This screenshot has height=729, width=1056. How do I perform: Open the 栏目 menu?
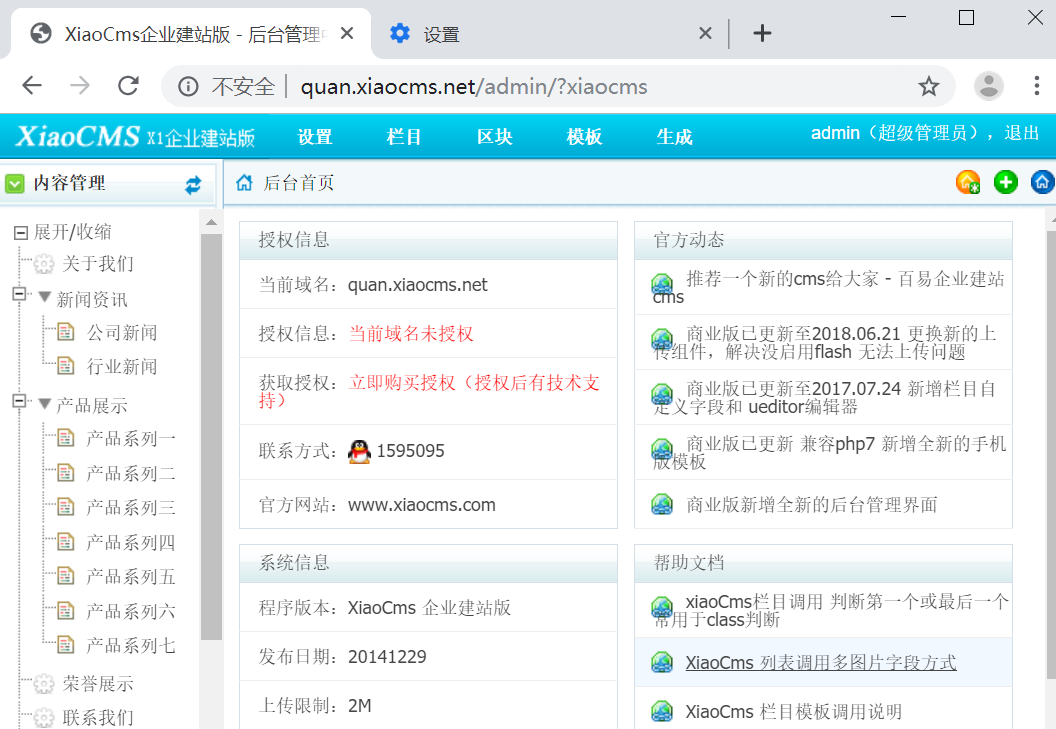point(404,137)
